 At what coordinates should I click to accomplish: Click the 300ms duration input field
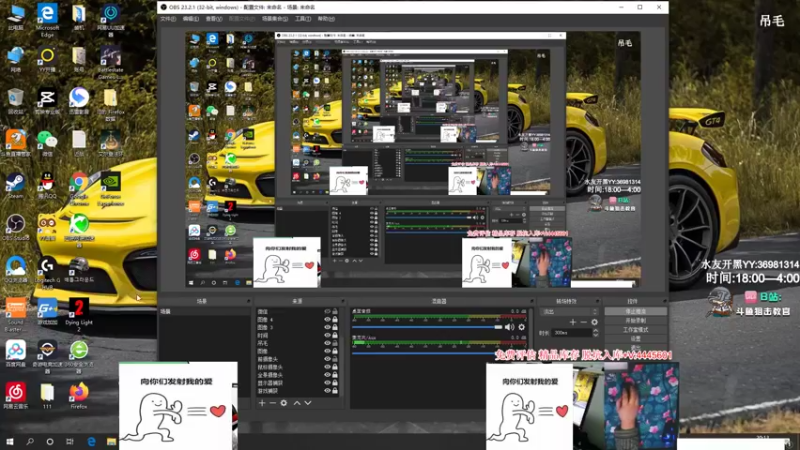point(571,333)
